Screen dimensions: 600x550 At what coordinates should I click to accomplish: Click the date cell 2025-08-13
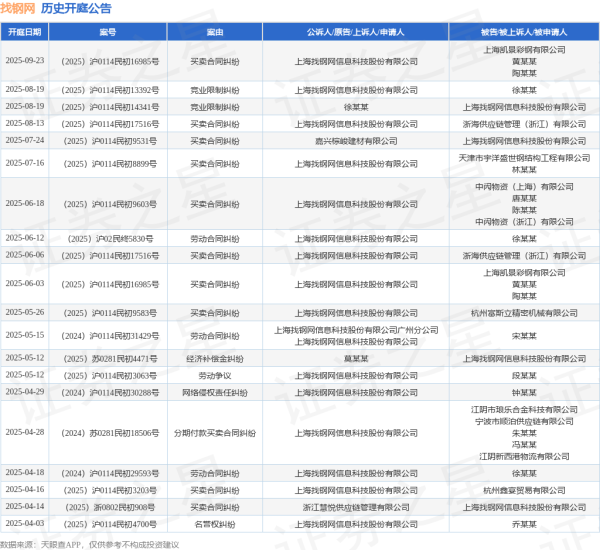click(x=25, y=123)
